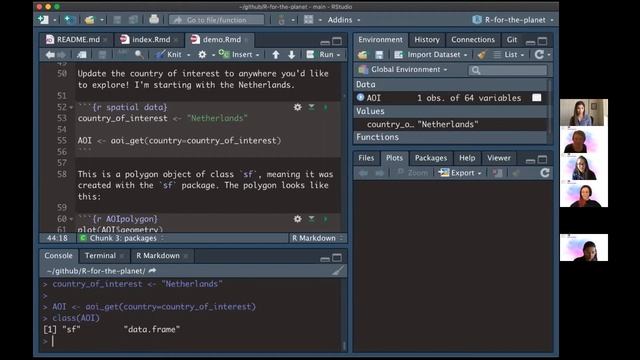640x360 pixels.
Task: Open the Insert chunk dropdown
Action: (x=240, y=54)
